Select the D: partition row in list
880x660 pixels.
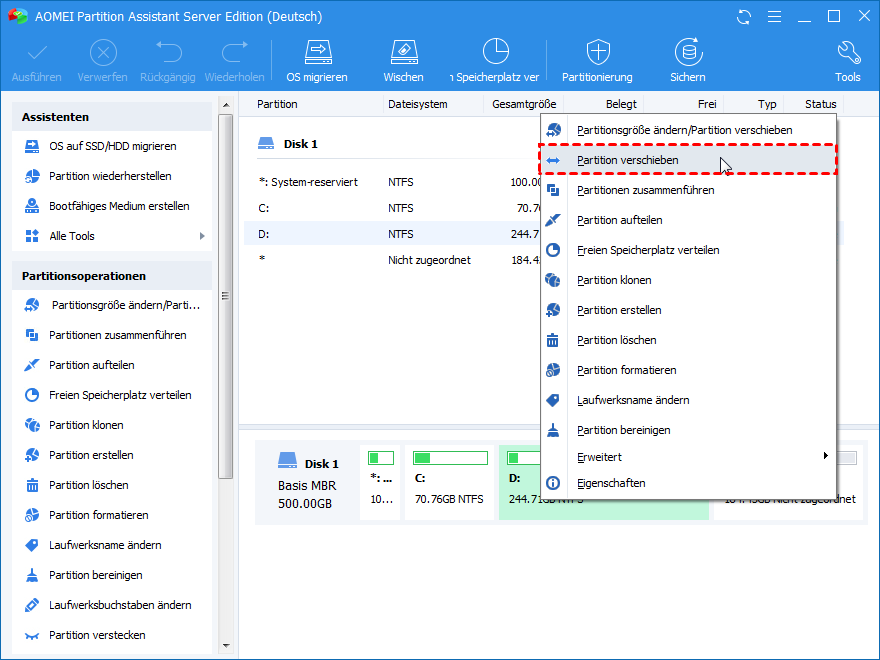pos(393,234)
